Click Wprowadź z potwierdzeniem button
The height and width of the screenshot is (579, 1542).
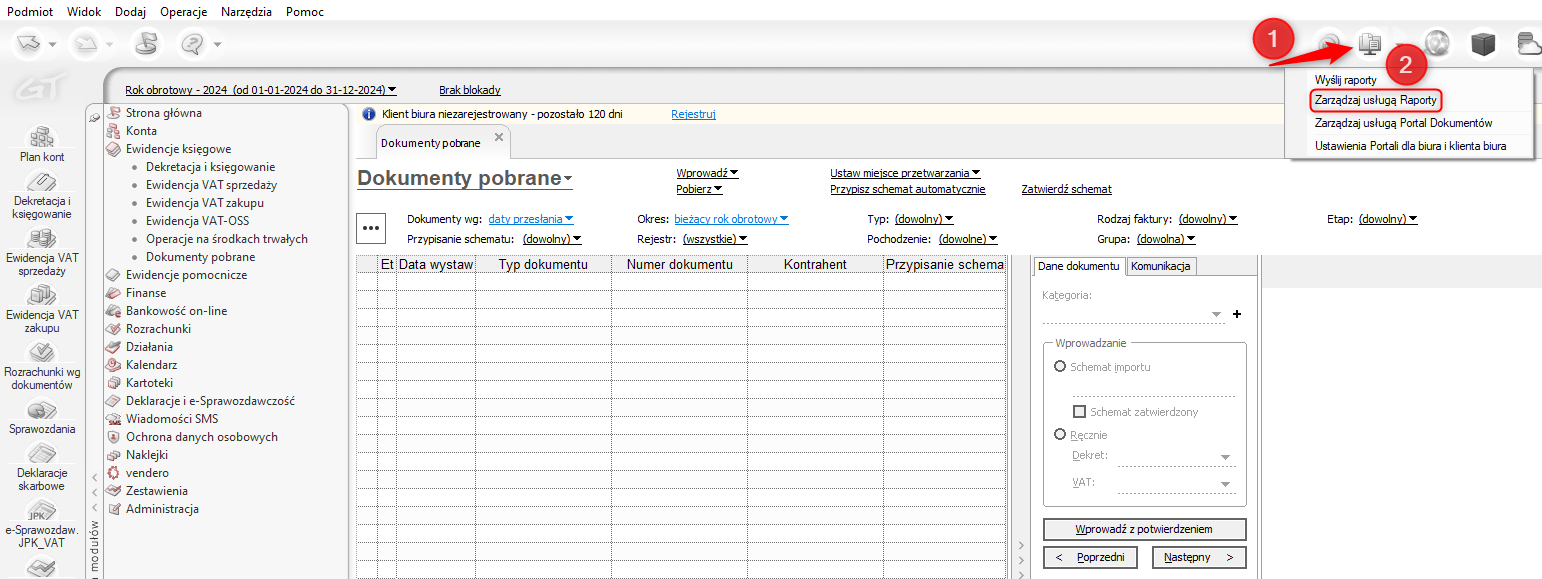coord(1144,529)
